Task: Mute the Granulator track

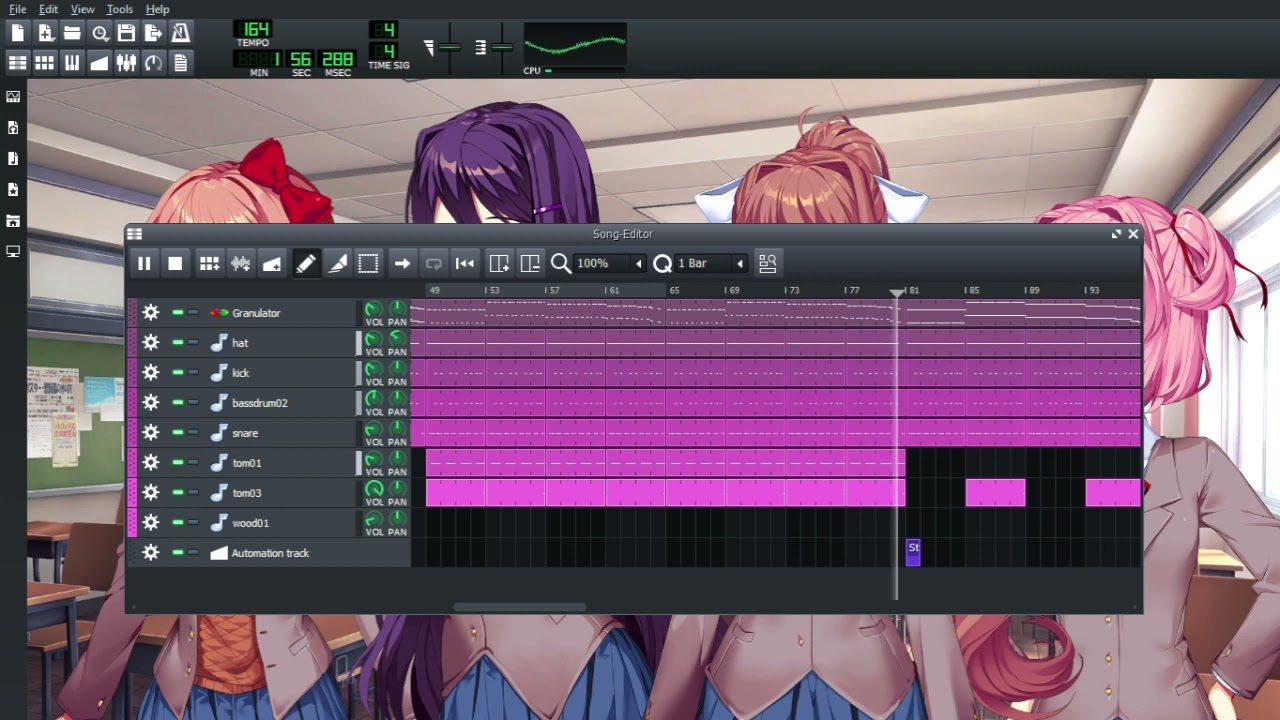Action: tap(178, 313)
